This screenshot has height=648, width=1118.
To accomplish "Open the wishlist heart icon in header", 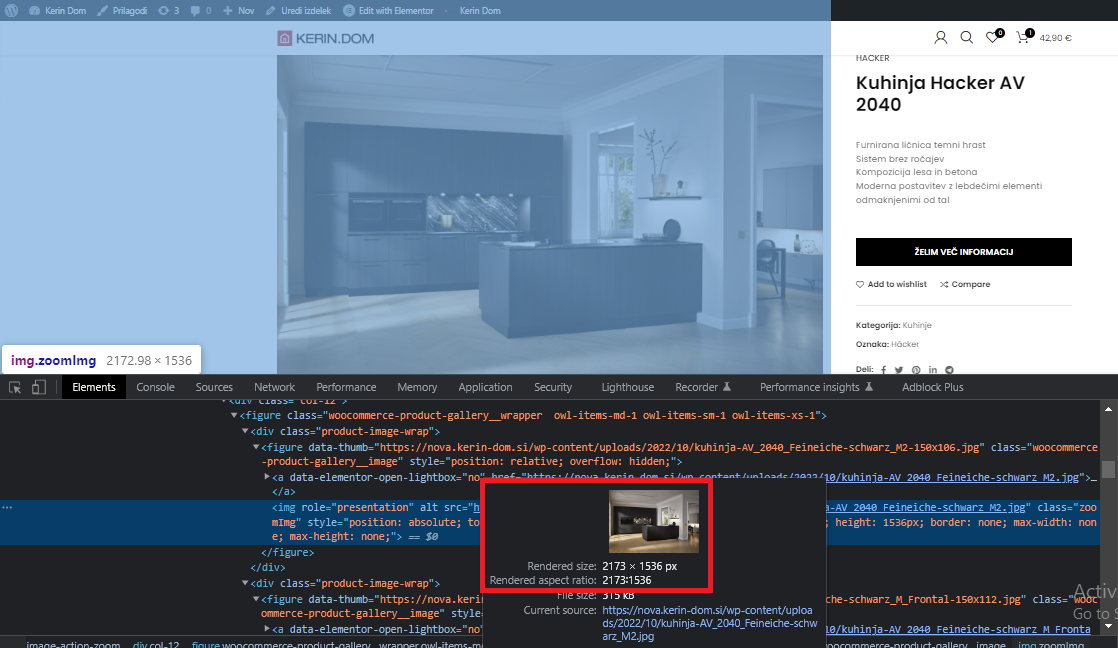I will tap(993, 37).
